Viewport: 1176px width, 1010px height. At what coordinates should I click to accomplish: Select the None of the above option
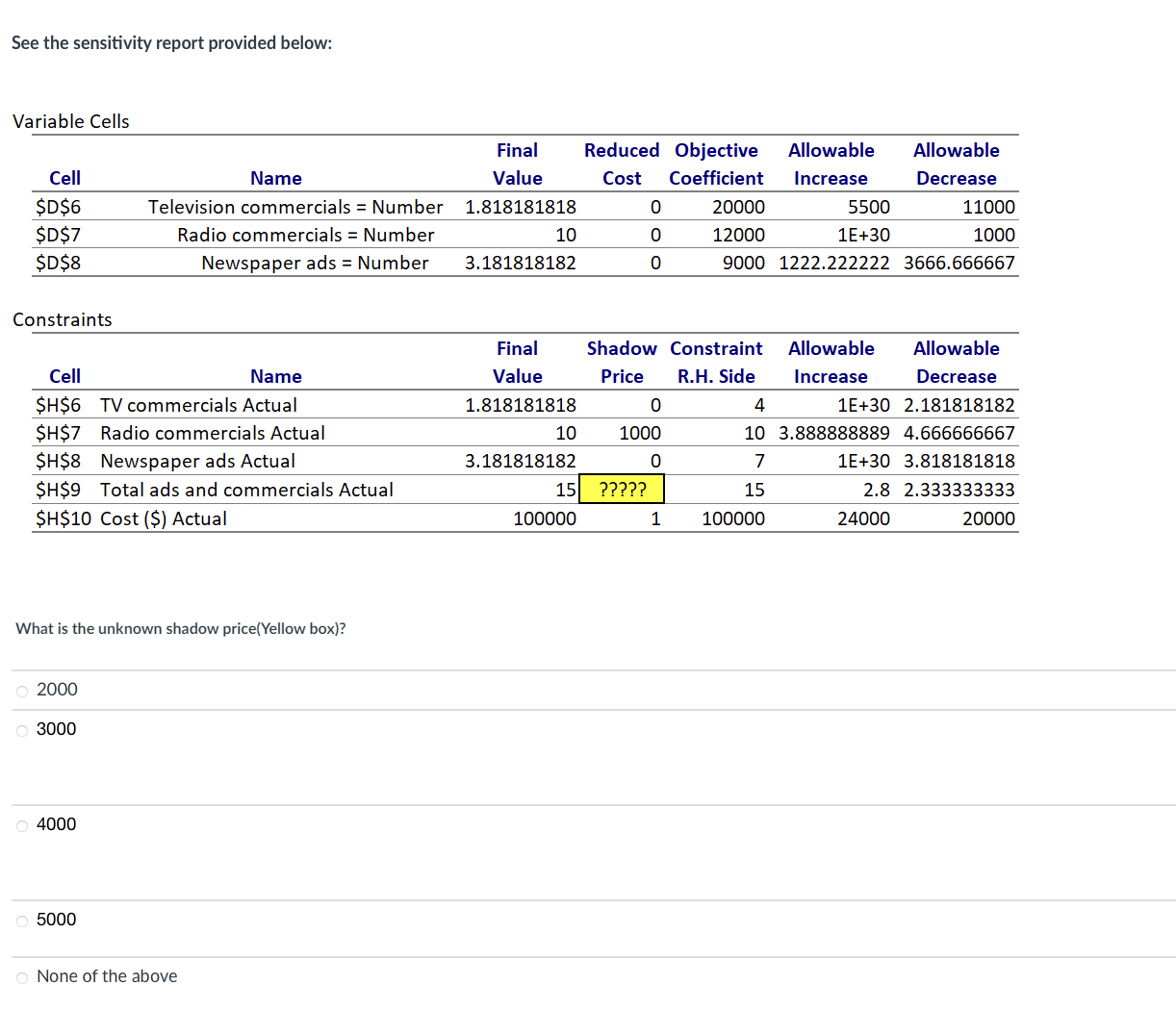coord(21,976)
